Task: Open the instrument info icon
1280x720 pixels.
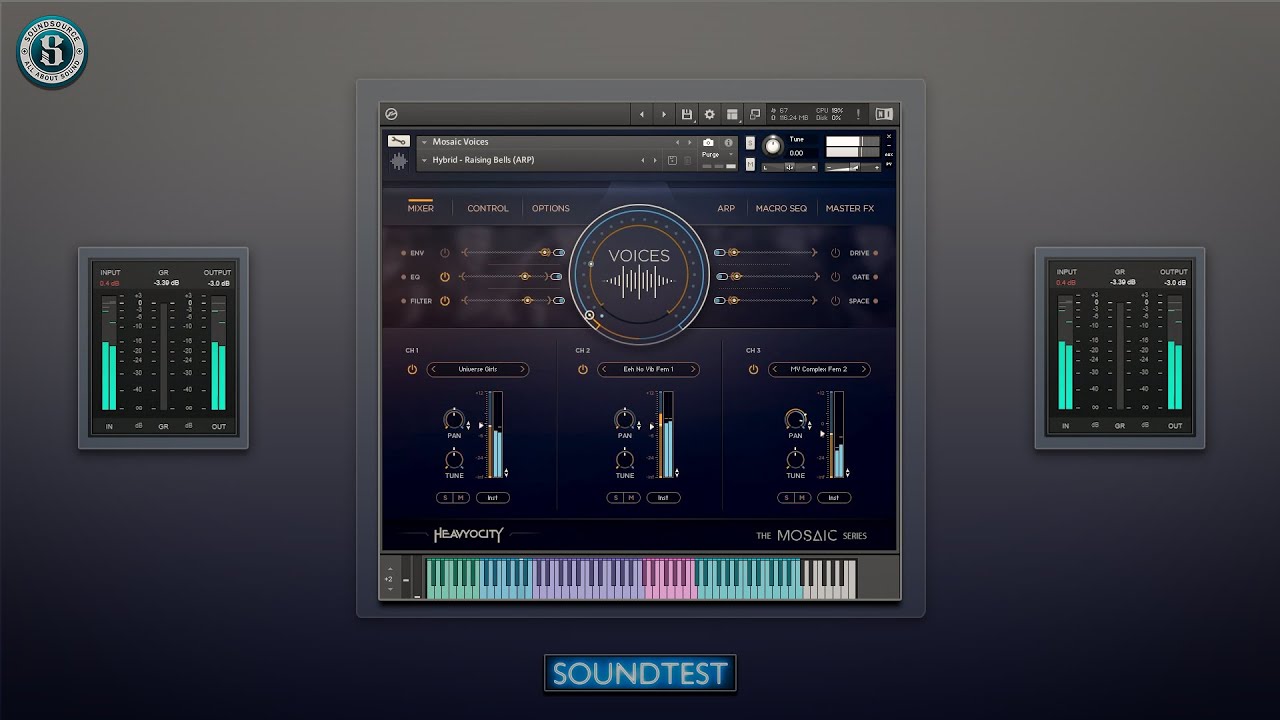Action: (x=728, y=142)
